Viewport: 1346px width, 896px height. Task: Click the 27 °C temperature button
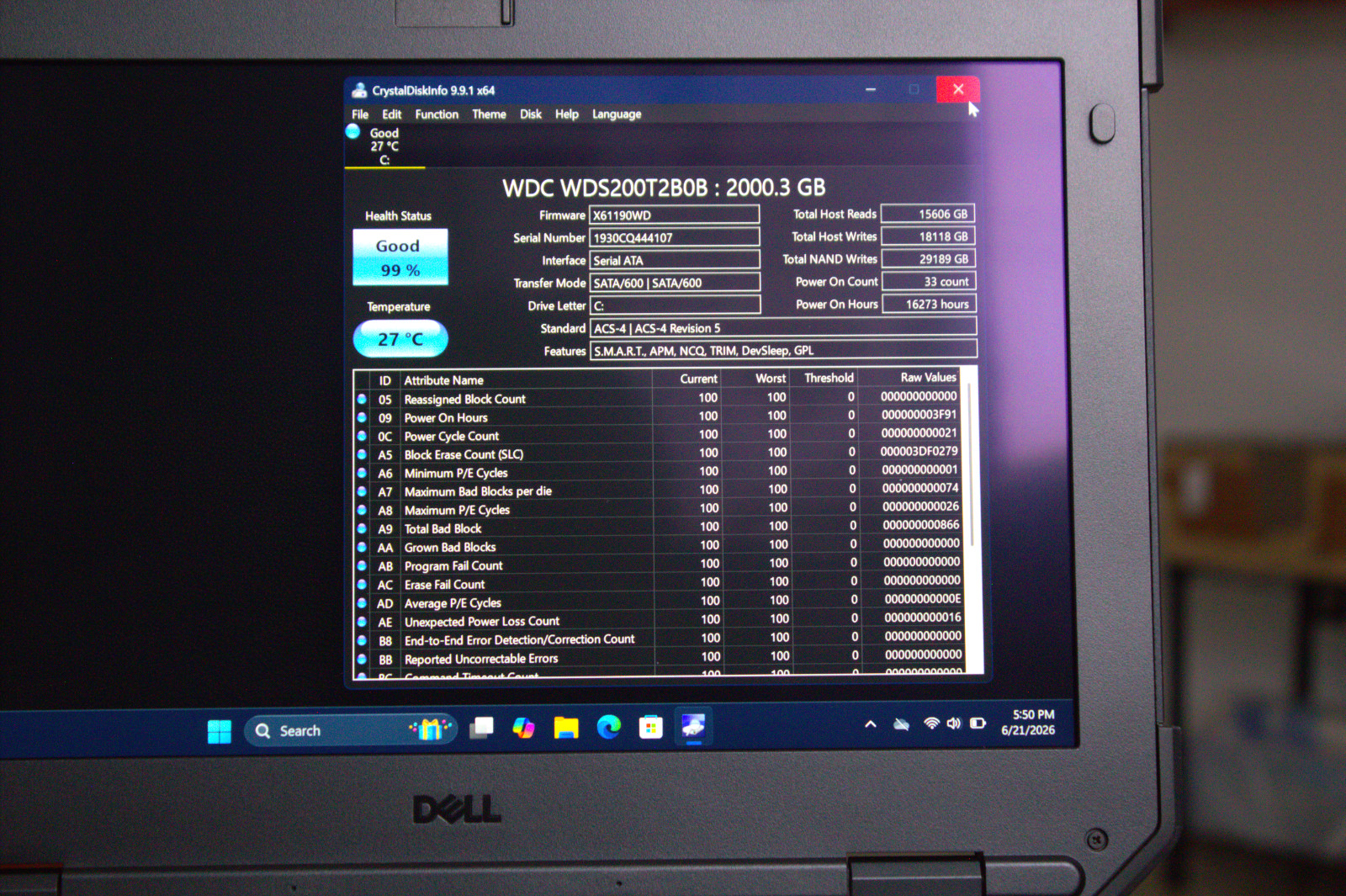tap(400, 339)
